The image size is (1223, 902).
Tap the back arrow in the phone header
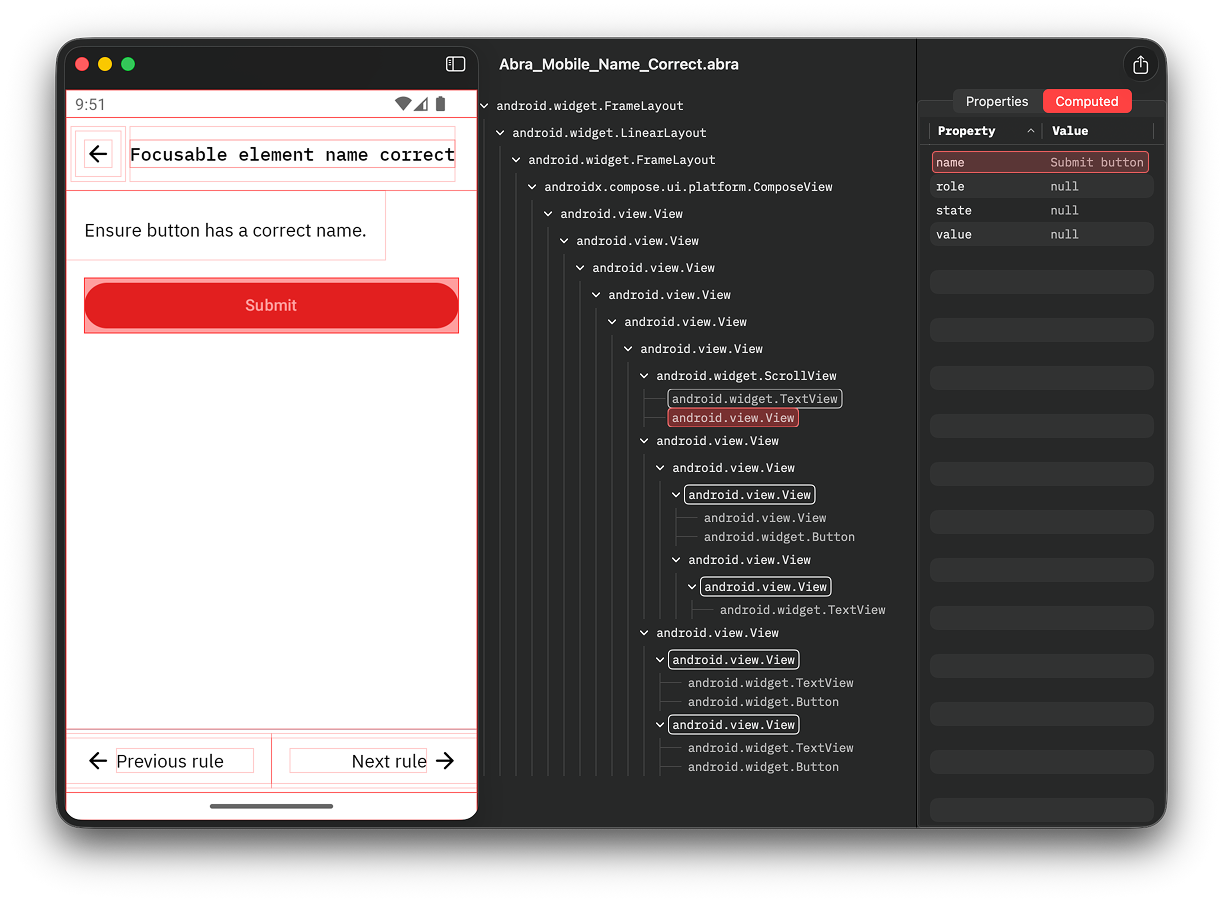point(98,153)
